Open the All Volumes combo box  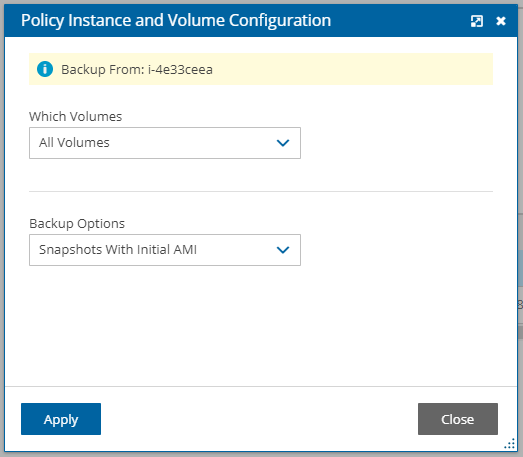click(165, 143)
